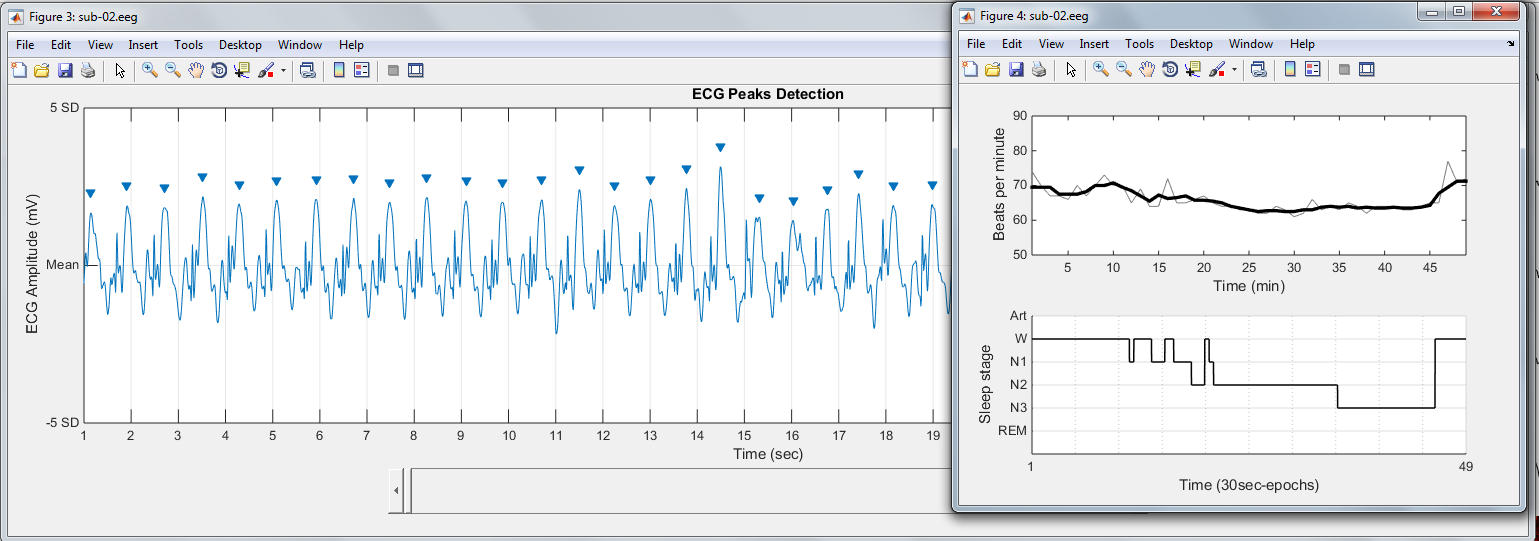
Task: Activate Zoom Out tool in Figure 3
Action: point(173,70)
